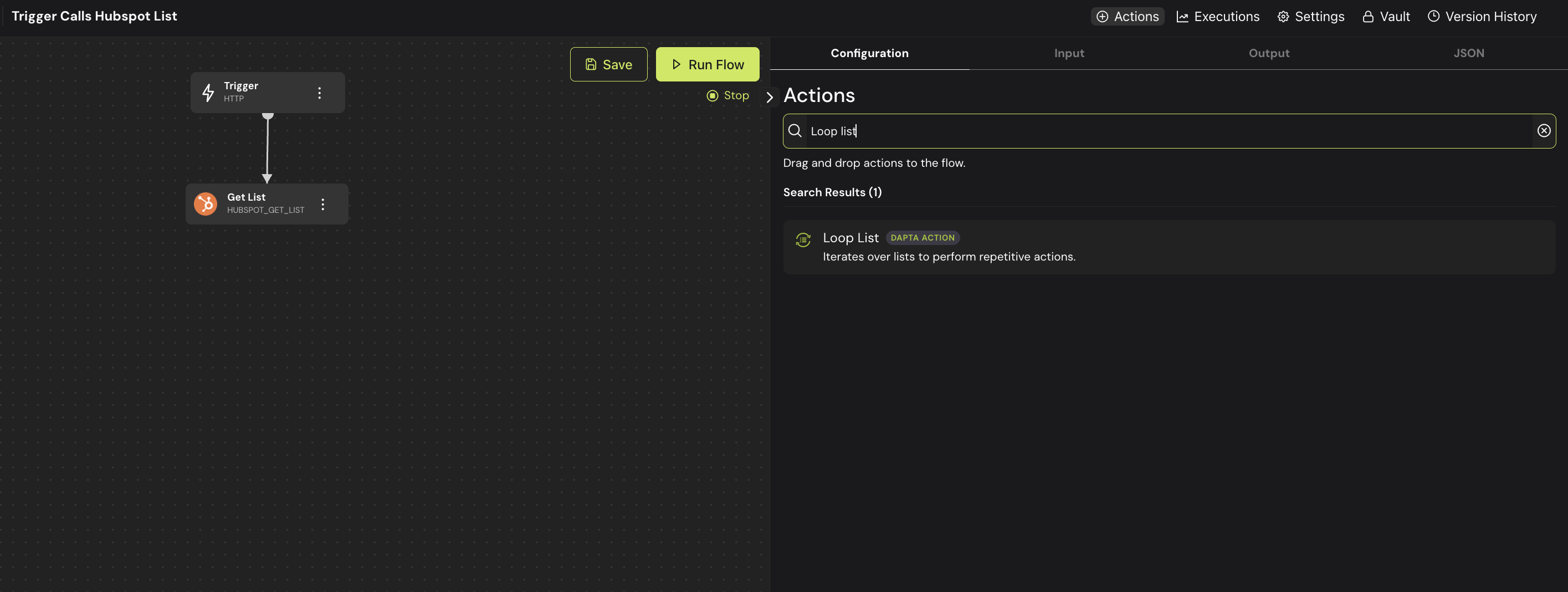Collapse the right side panel chevron
1568x592 pixels.
[x=770, y=98]
